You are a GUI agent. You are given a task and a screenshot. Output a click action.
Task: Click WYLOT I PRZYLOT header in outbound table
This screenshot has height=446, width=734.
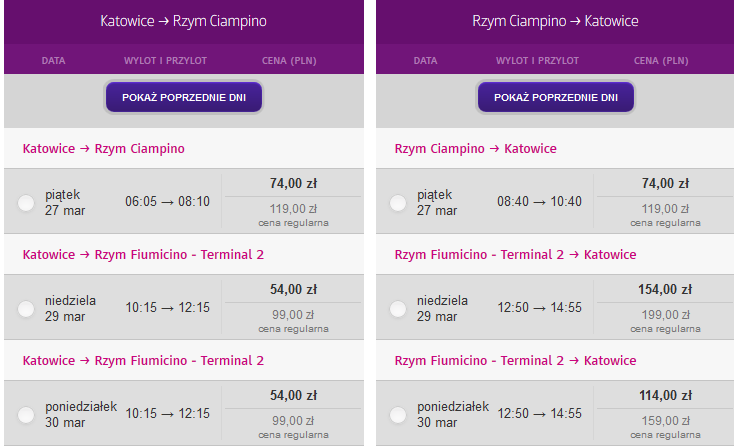[x=165, y=61]
